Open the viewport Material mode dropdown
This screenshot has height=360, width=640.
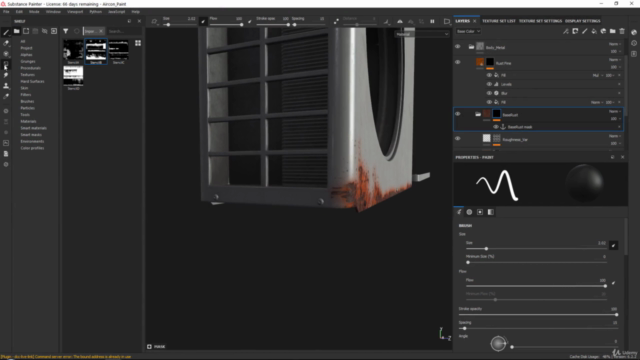tap(422, 34)
